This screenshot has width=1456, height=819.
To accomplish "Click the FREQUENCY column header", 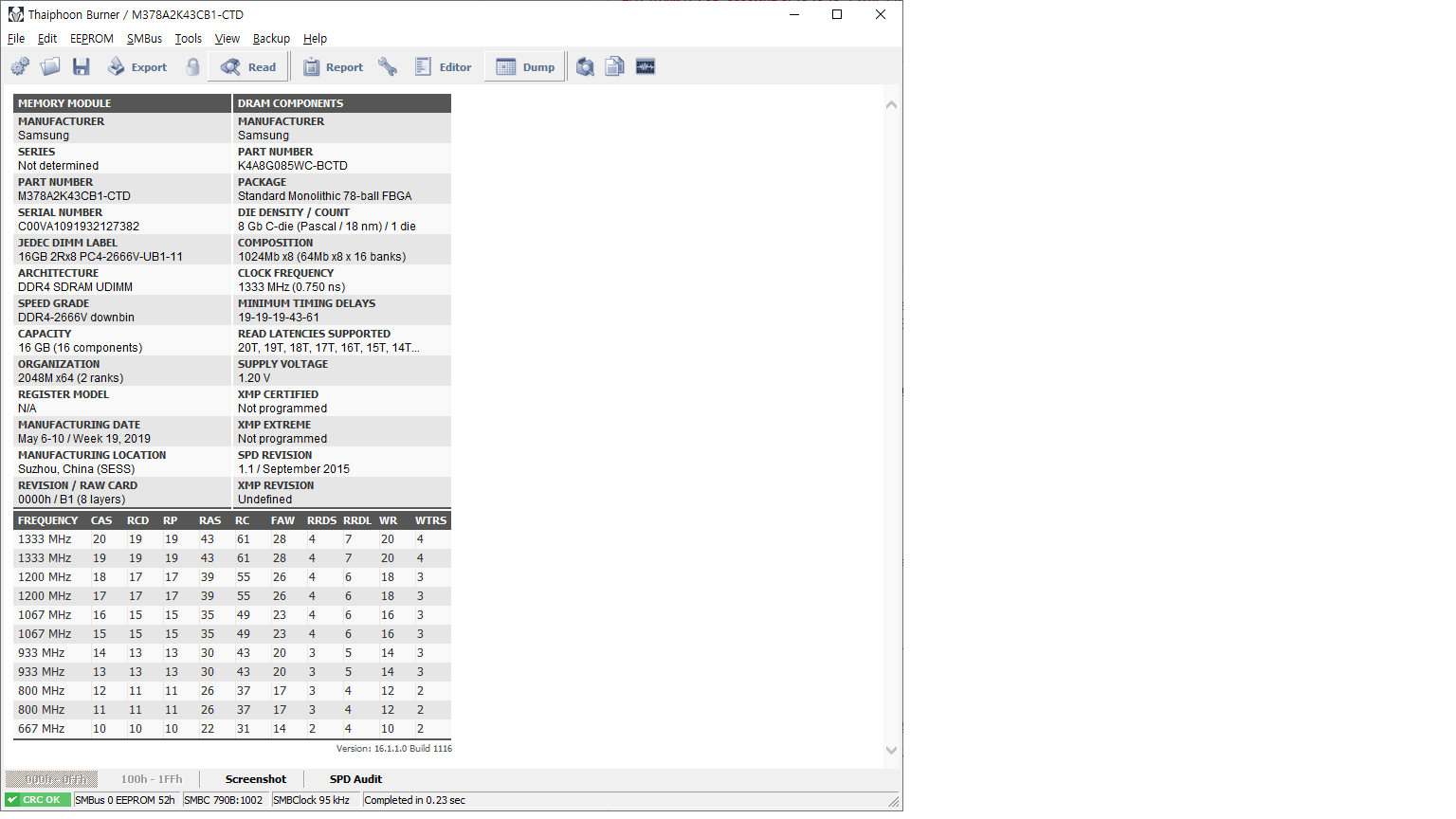I will click(x=48, y=520).
